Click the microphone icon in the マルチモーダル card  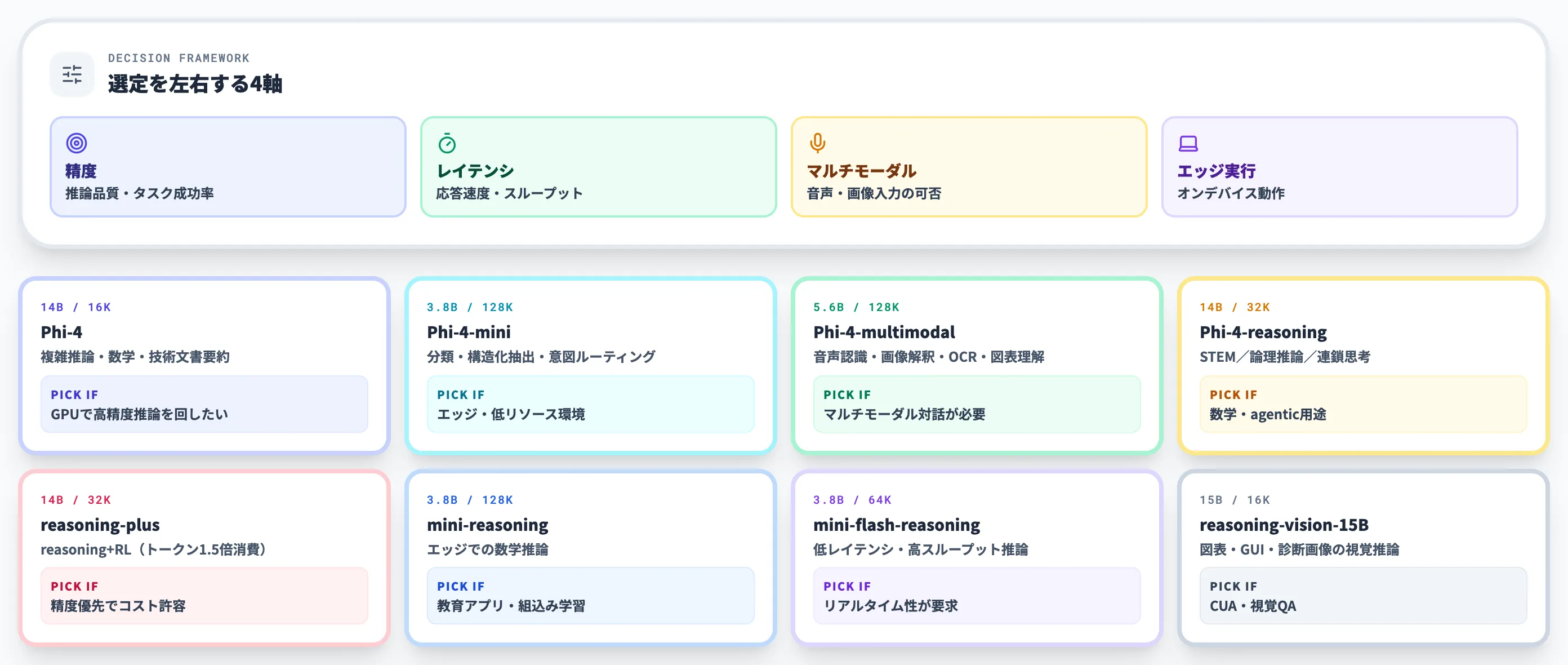pyautogui.click(x=817, y=143)
